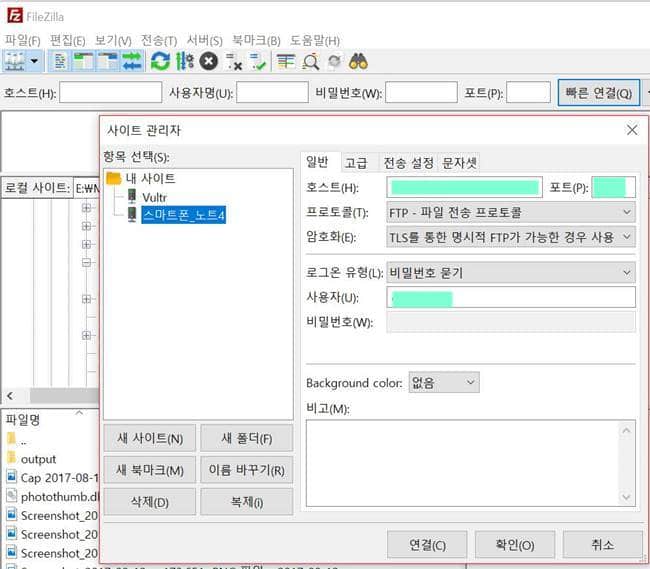Click the 취소 cancel button
650x569 pixels.
[602, 545]
